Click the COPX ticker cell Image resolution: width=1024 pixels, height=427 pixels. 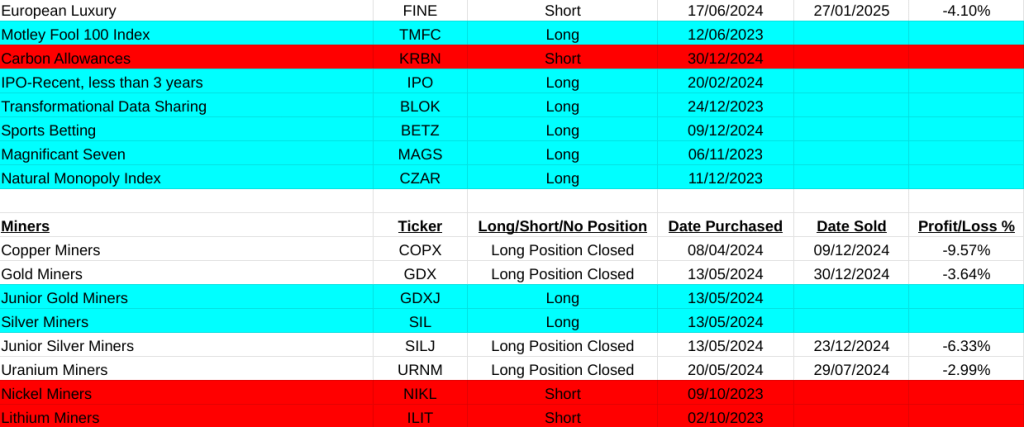coord(420,250)
